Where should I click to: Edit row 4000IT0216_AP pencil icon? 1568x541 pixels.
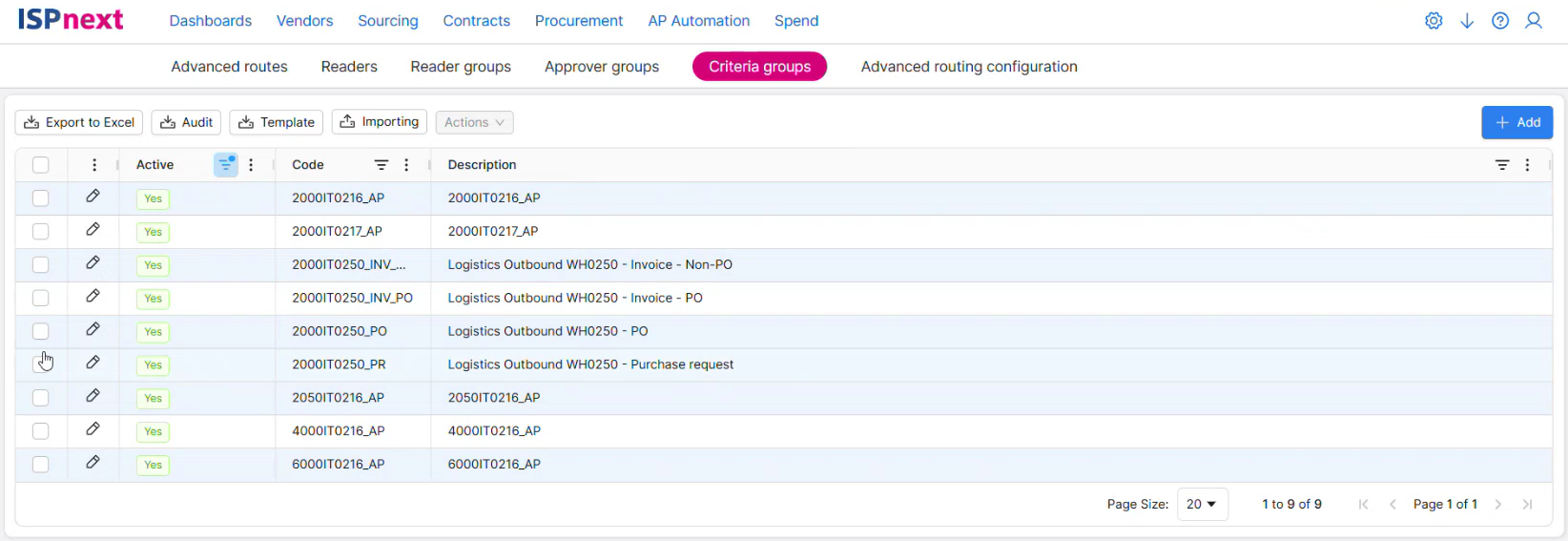(93, 429)
